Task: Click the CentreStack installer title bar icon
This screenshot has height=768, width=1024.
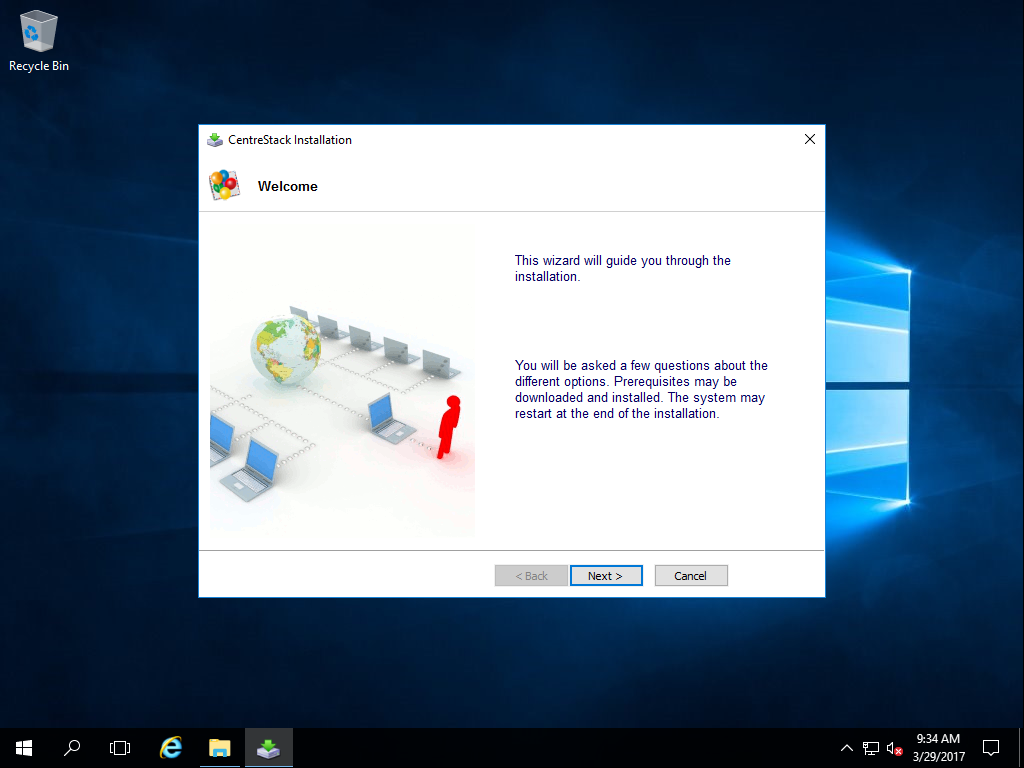Action: click(x=215, y=140)
